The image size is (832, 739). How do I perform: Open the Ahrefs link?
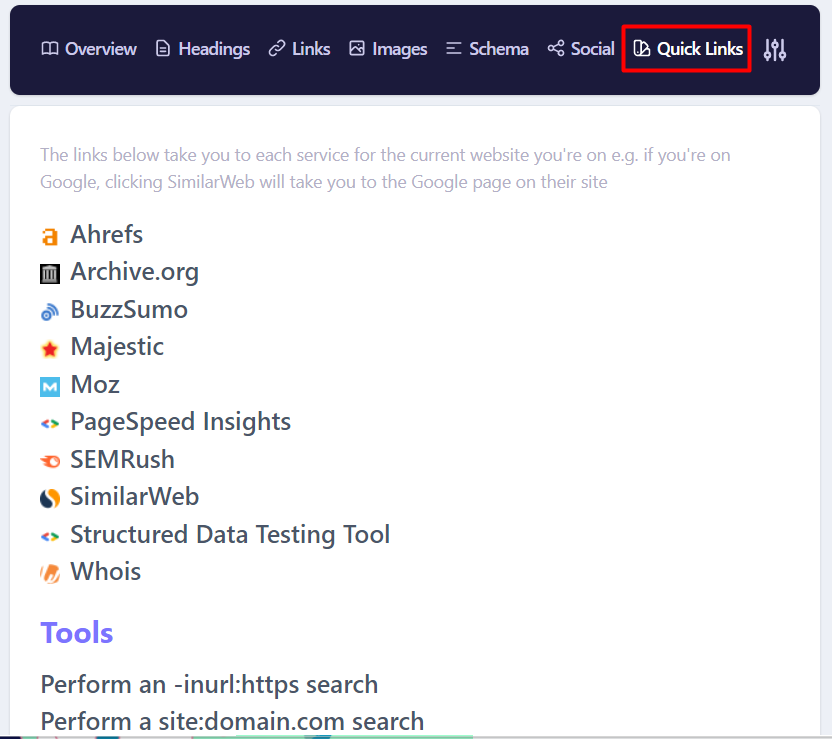107,234
